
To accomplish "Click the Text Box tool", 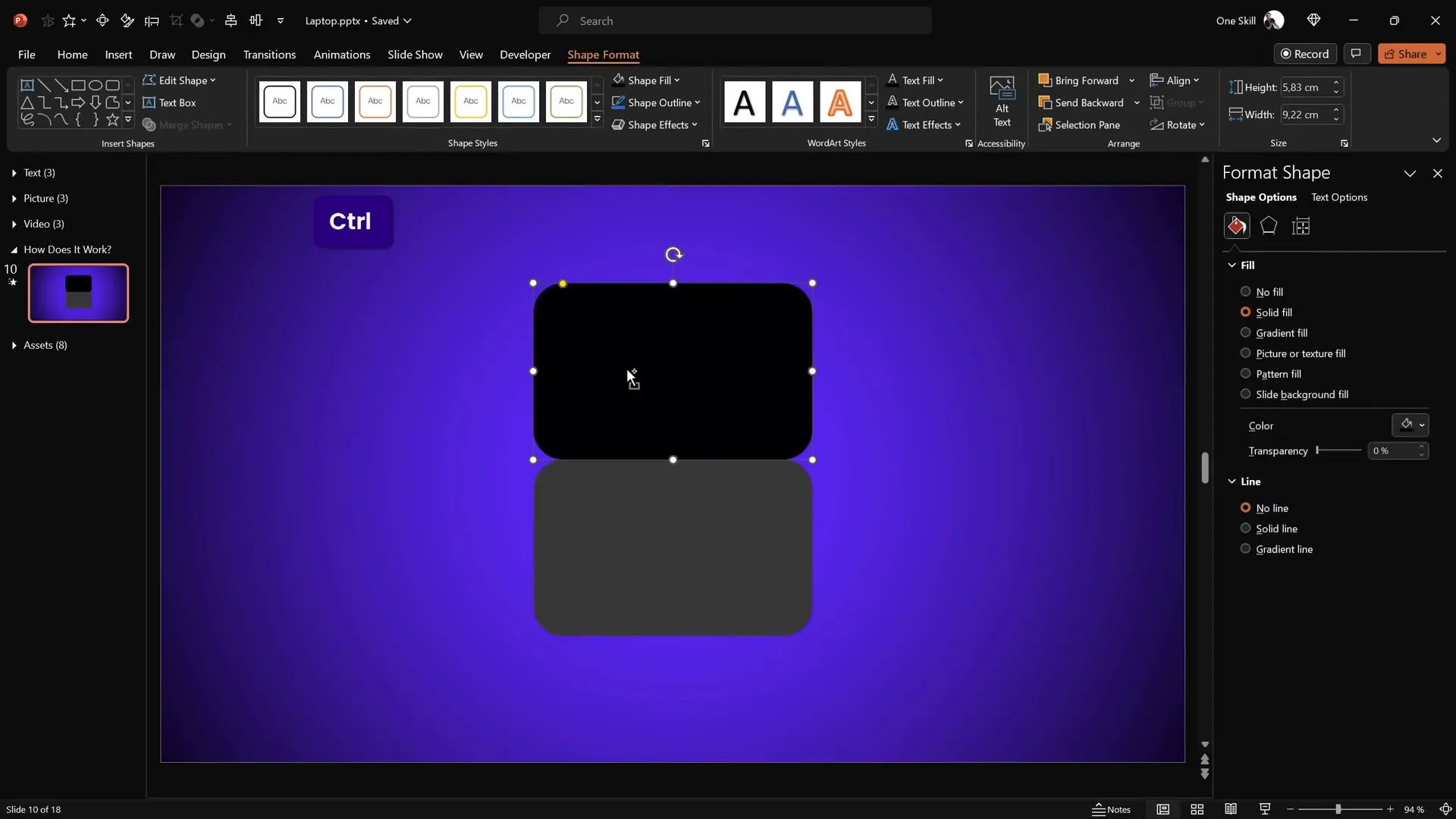I will point(170,102).
